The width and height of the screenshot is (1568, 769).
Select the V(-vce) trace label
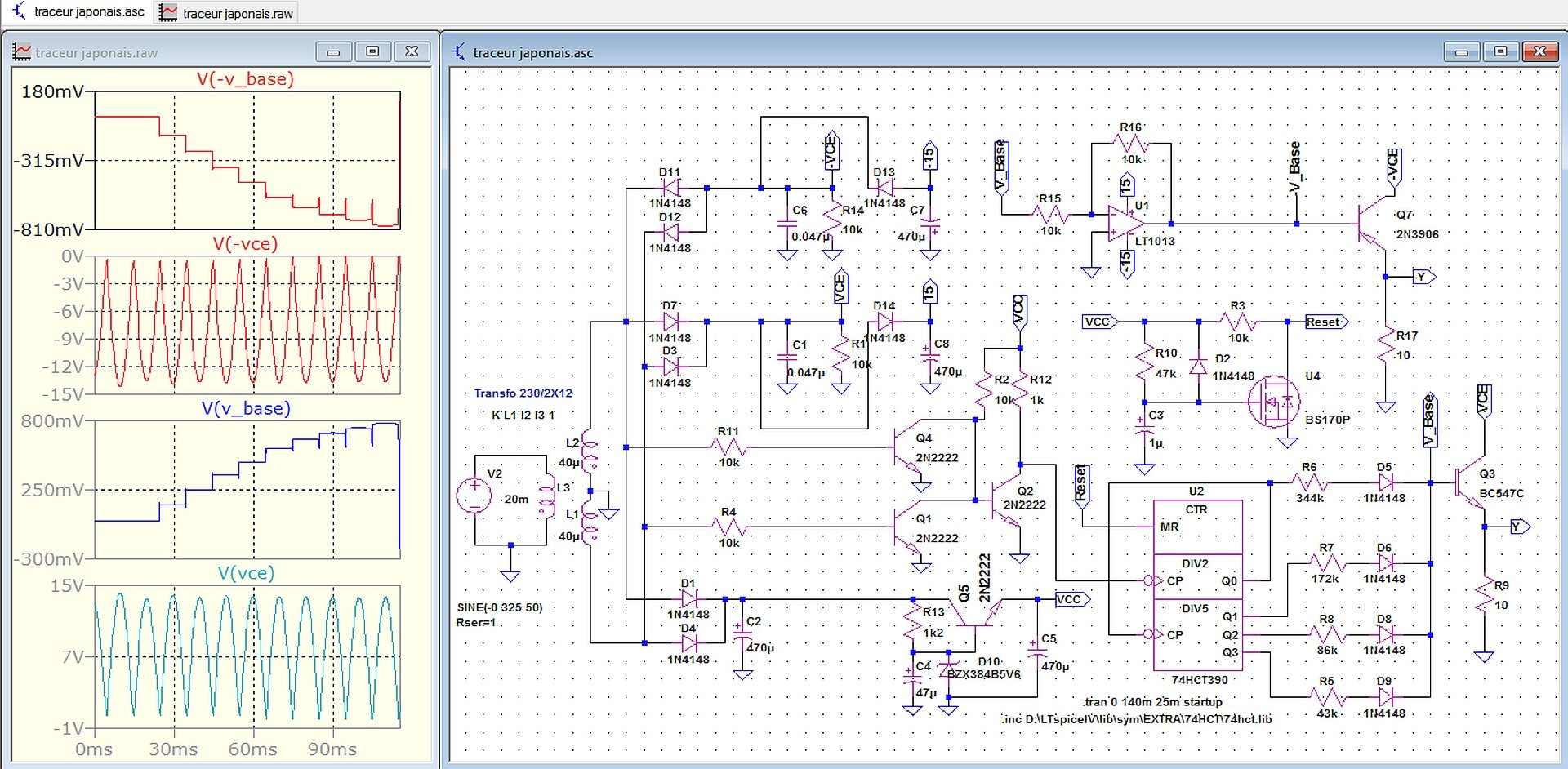pos(245,243)
